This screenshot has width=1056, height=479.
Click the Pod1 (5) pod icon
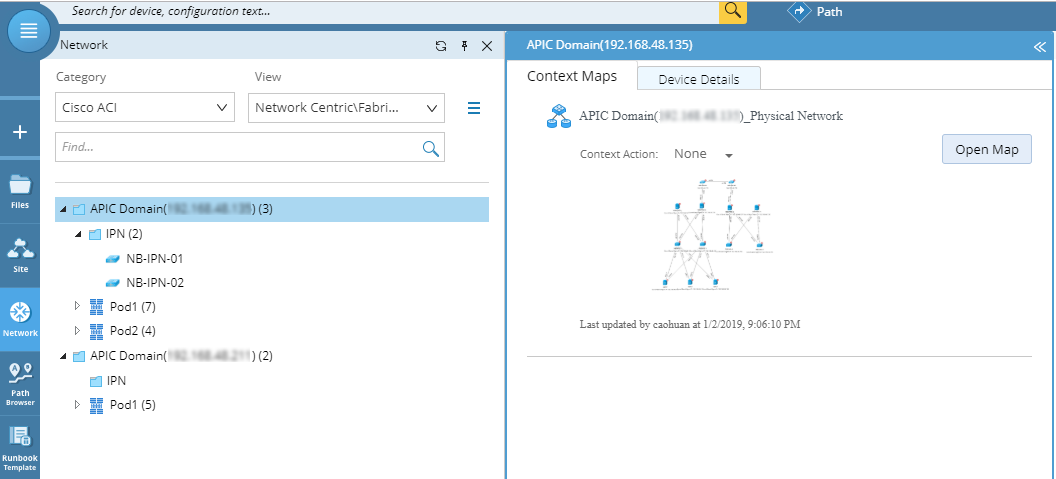[x=96, y=406]
